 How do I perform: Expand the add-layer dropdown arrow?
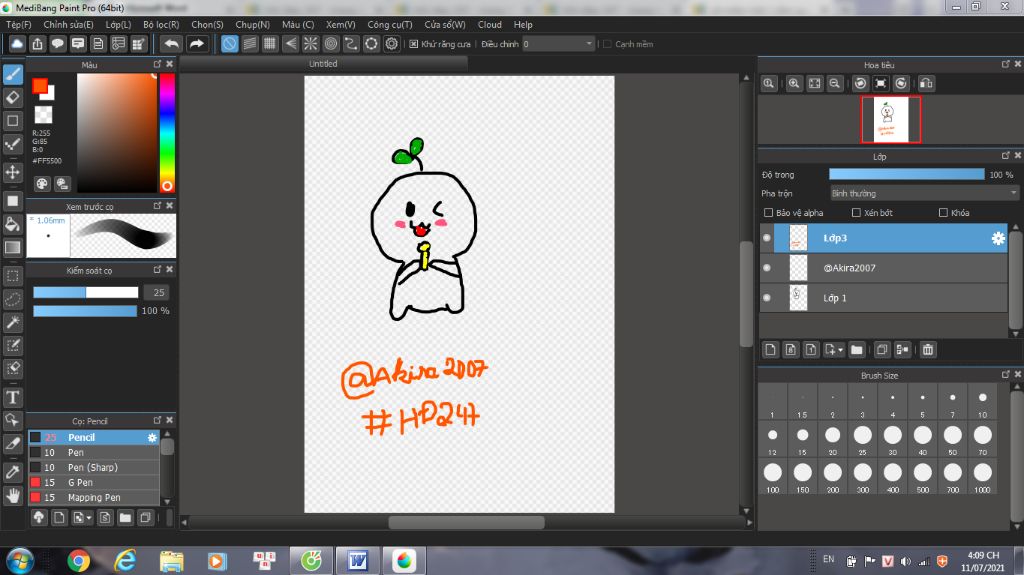pyautogui.click(x=840, y=350)
